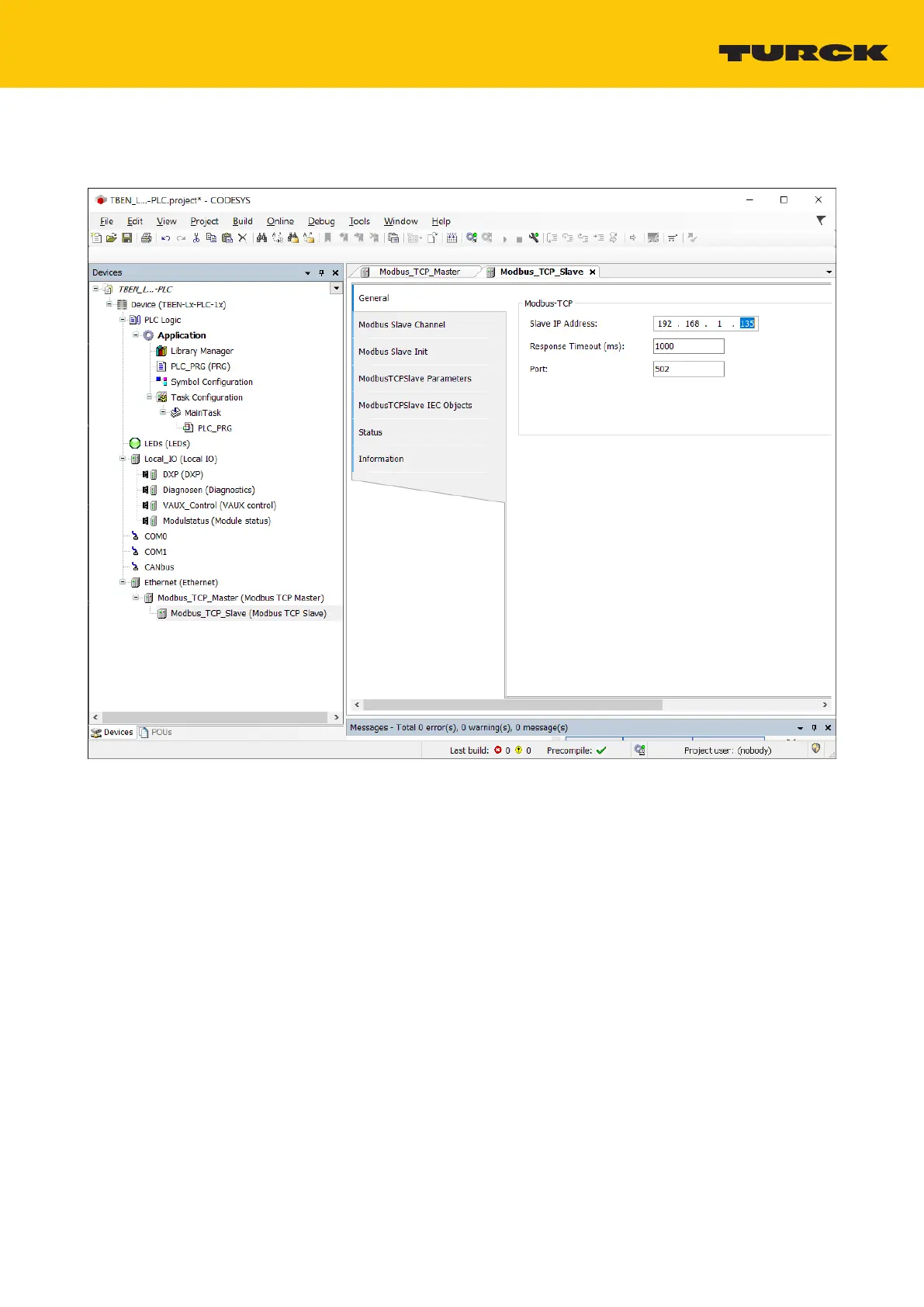Image resolution: width=924 pixels, height=1307 pixels.
Task: Click the New Project toolbar icon
Action: tap(97, 238)
